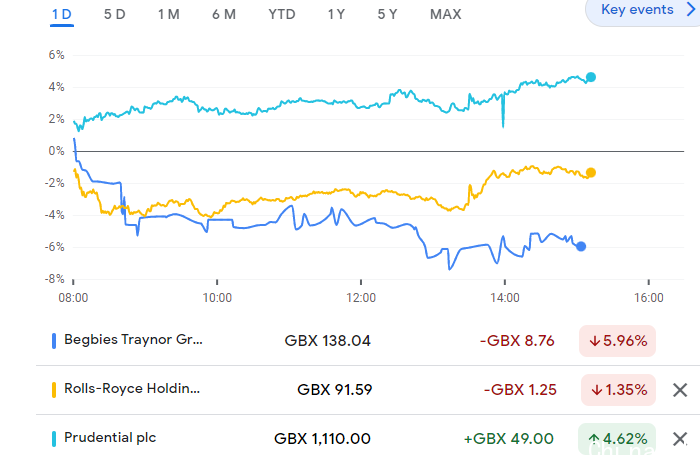View the MAX time range
This screenshot has height=463, width=700.
click(445, 14)
